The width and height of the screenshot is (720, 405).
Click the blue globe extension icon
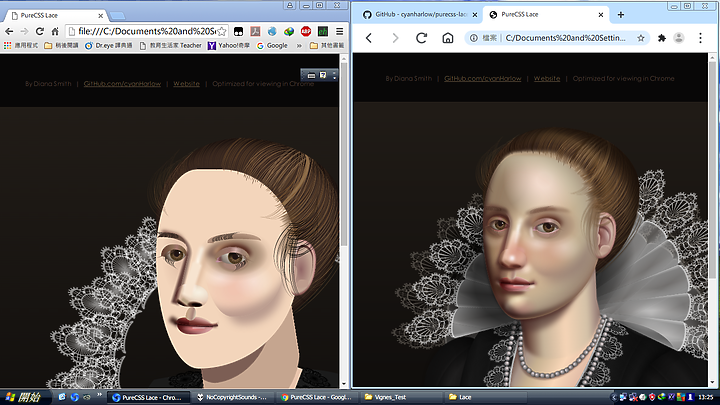pos(272,31)
